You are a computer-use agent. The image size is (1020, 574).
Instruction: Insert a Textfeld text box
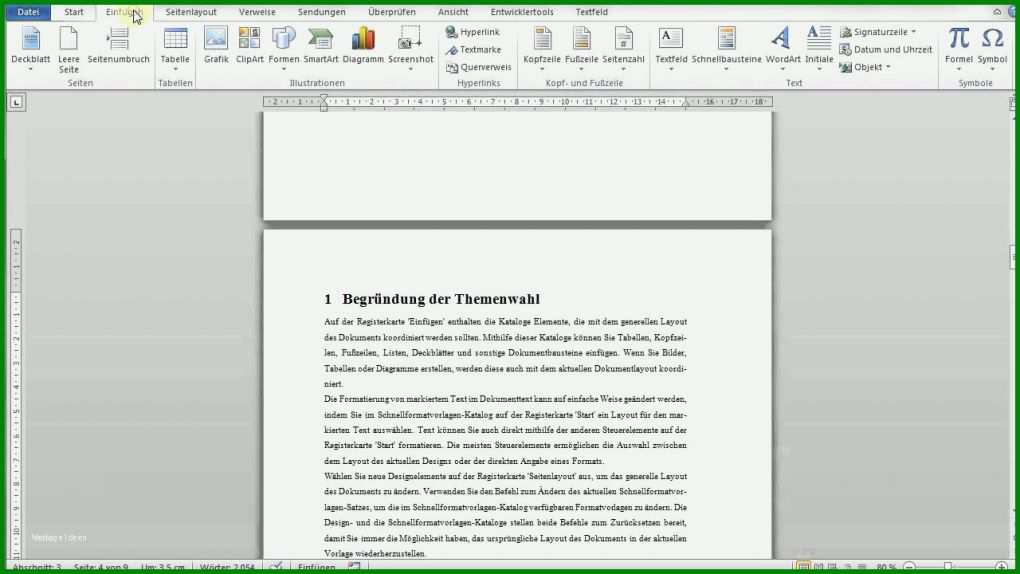(671, 49)
